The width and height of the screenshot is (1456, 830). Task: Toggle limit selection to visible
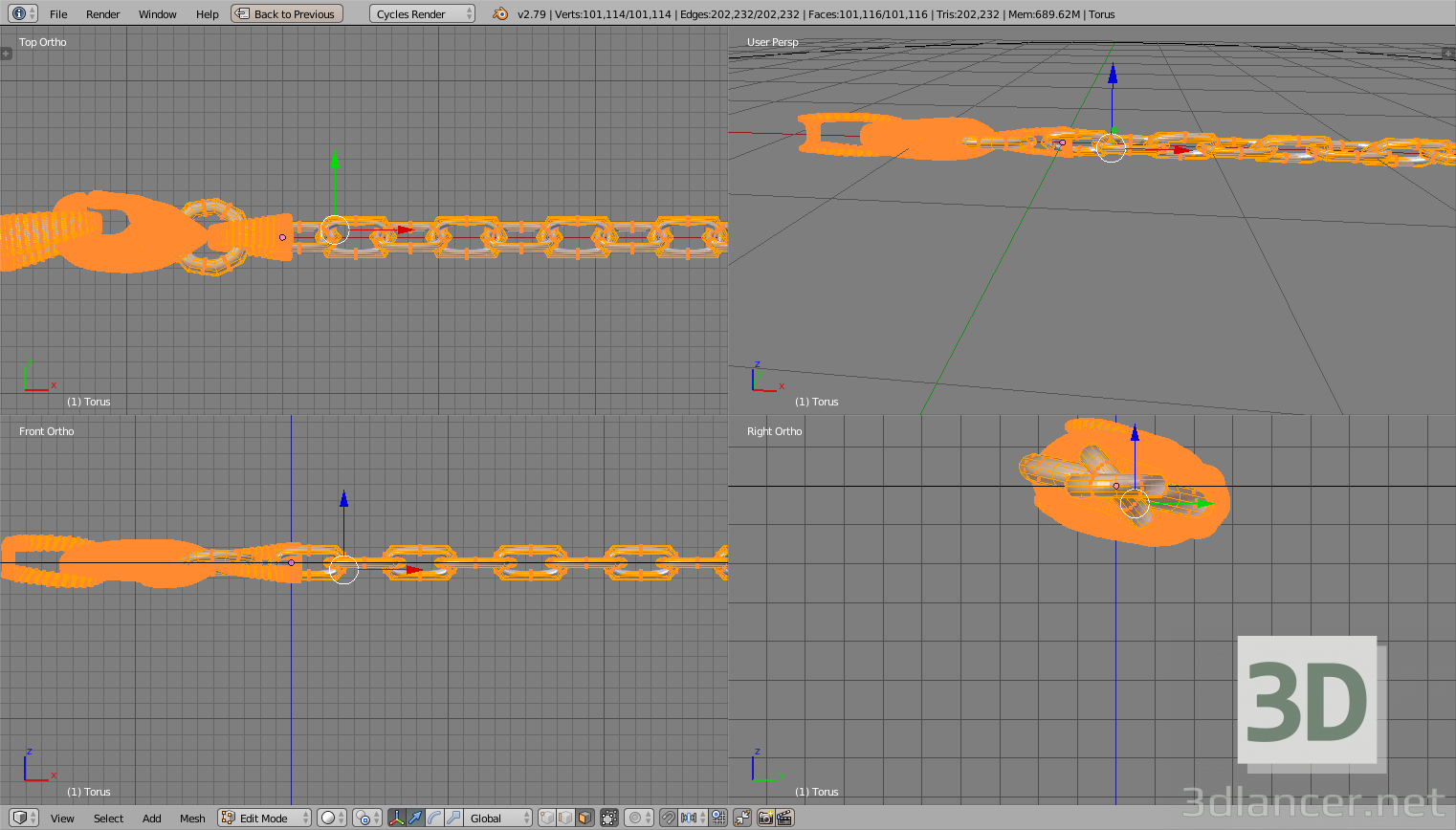(x=608, y=818)
